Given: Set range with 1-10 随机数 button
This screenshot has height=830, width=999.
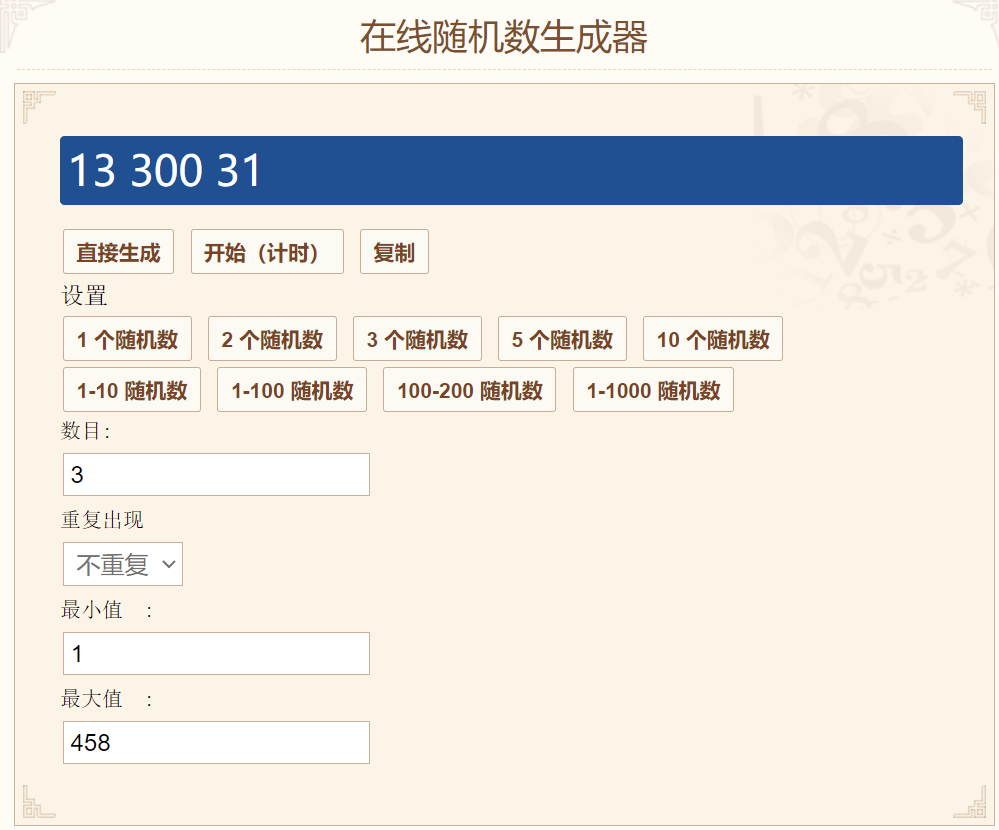Looking at the screenshot, I should [x=132, y=390].
